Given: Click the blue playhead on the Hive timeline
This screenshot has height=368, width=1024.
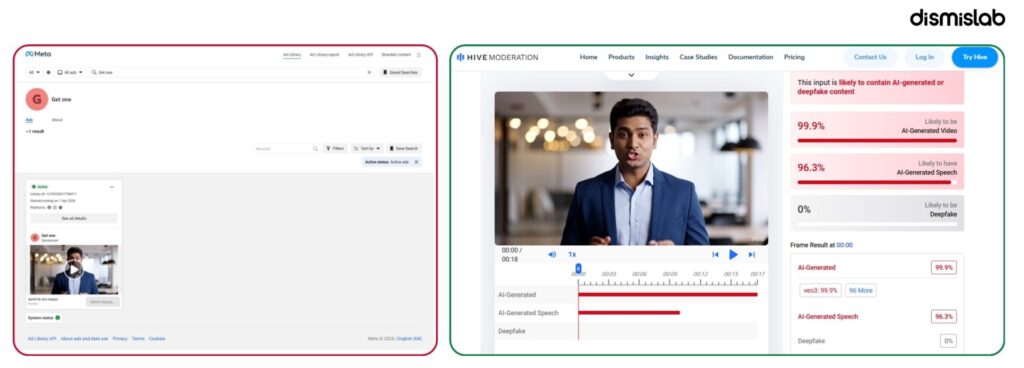Looking at the screenshot, I should [x=578, y=268].
